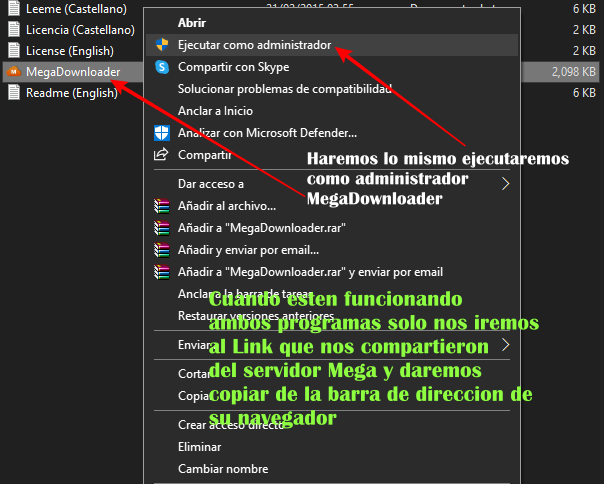The width and height of the screenshot is (604, 484).
Task: Click the document icon of Licencia (Castellano)
Action: click(x=14, y=30)
